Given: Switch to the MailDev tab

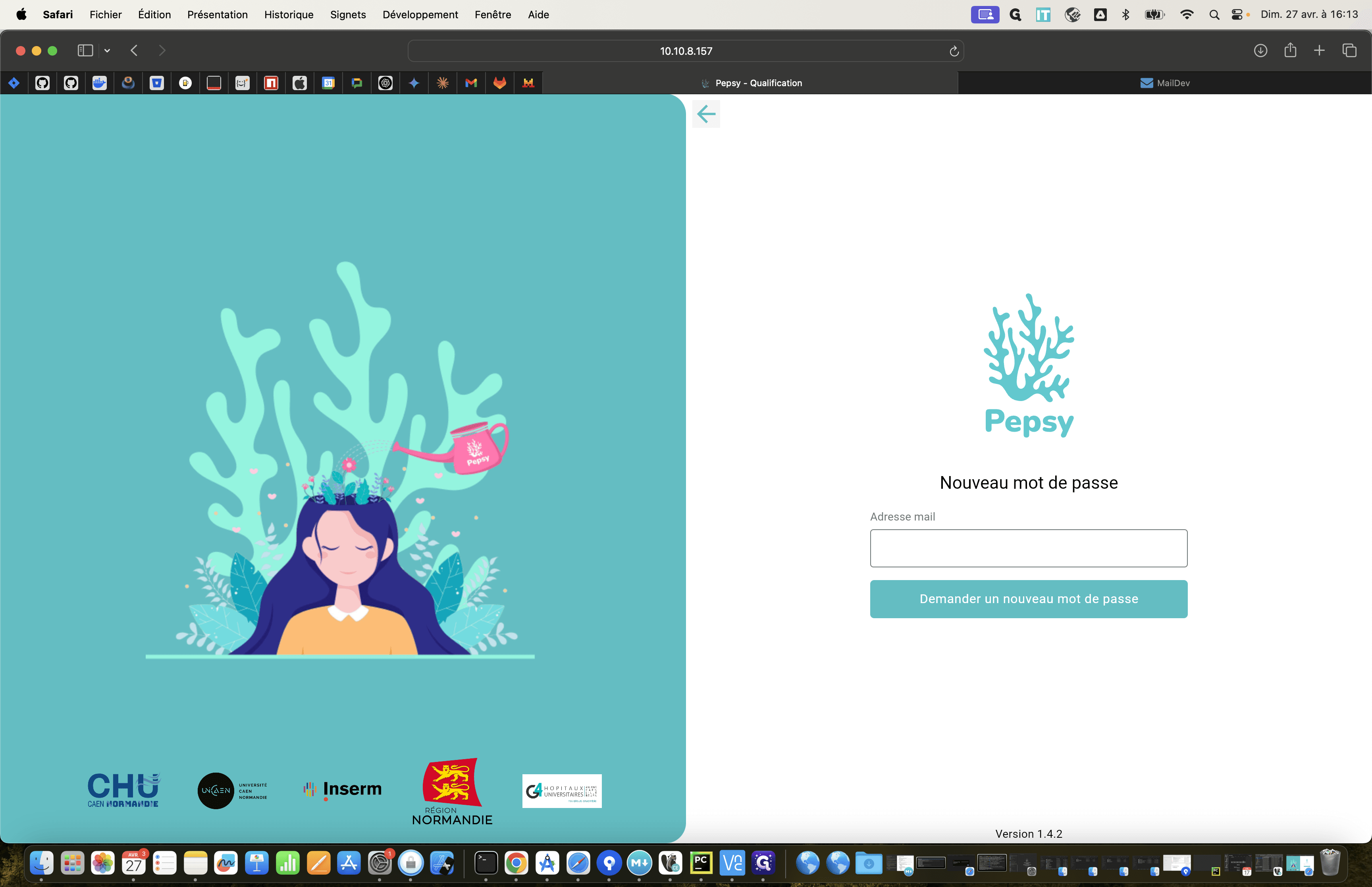Looking at the screenshot, I should 1165,83.
